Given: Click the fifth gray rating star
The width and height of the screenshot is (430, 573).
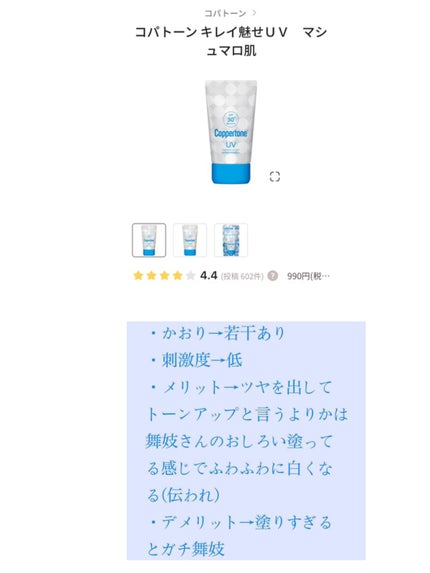Looking at the screenshot, I should (x=190, y=276).
